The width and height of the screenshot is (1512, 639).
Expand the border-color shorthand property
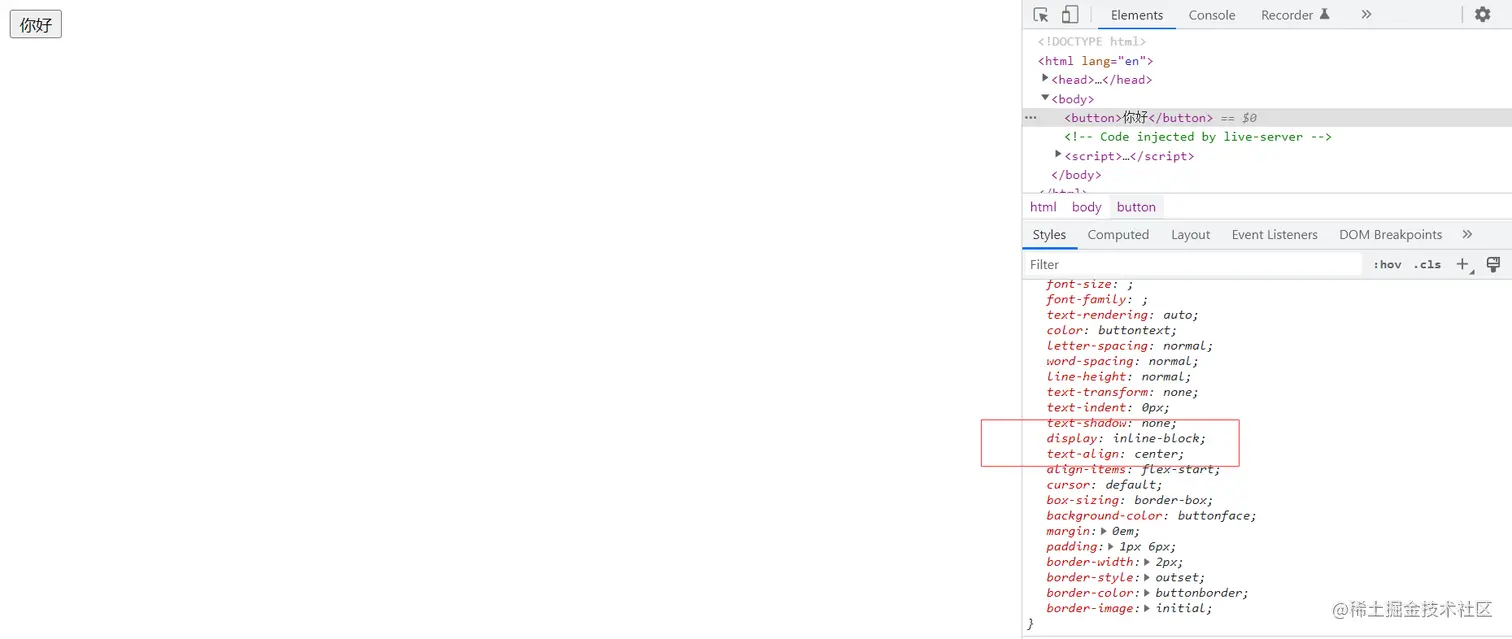pyautogui.click(x=1147, y=593)
